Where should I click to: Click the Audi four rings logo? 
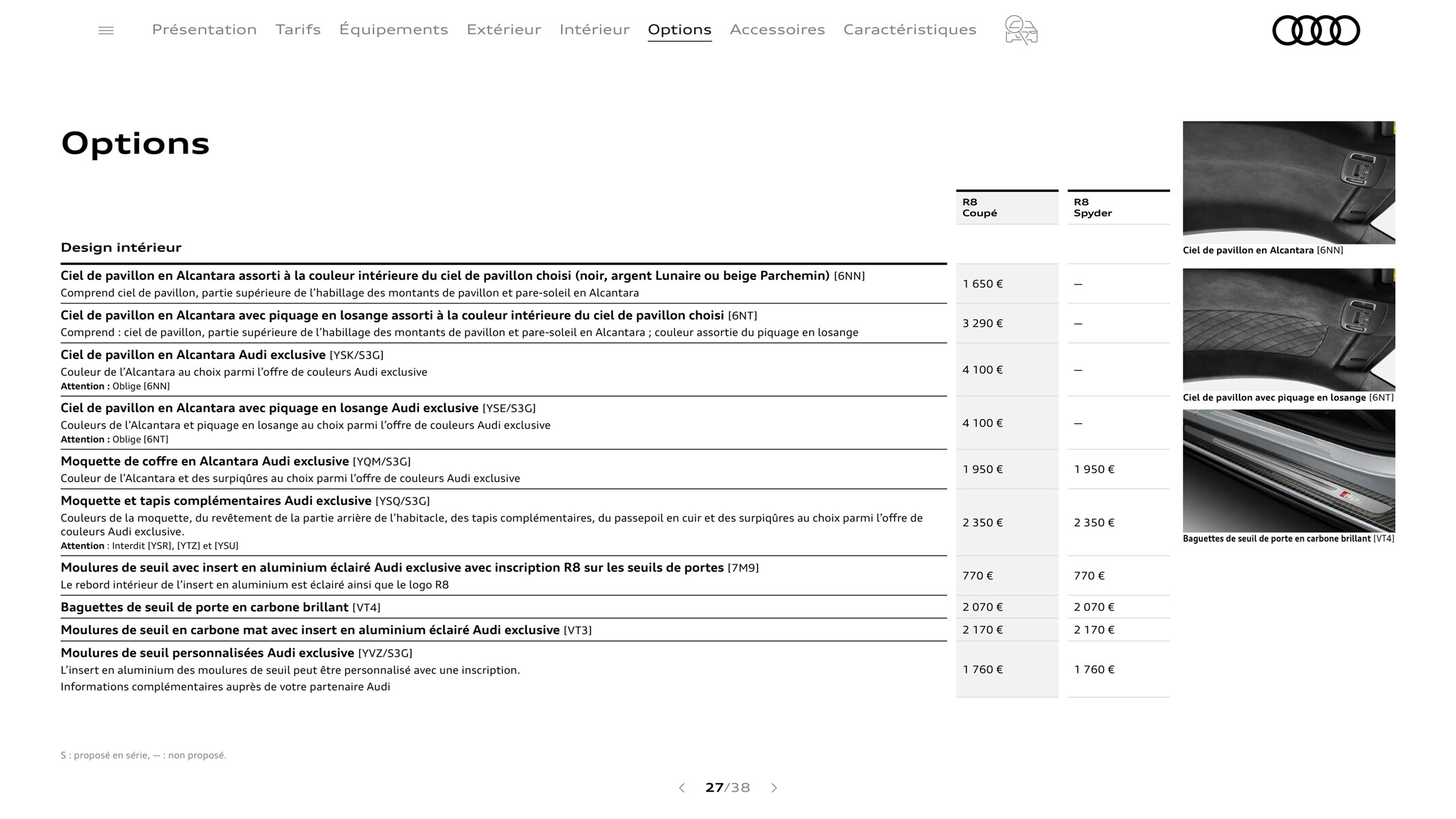point(1315,31)
